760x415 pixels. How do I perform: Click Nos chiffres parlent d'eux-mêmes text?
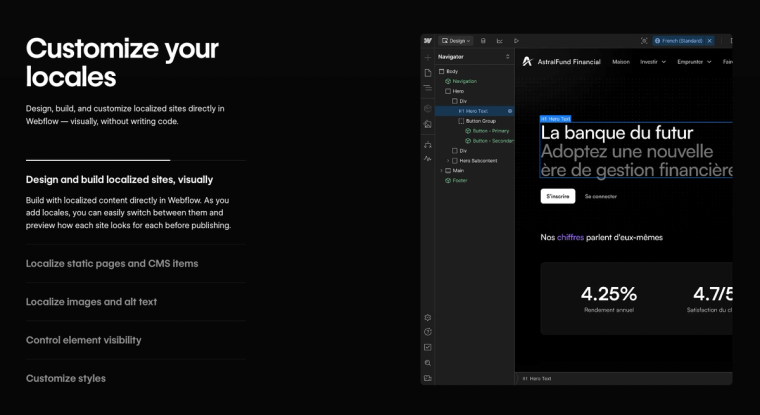click(x=602, y=237)
